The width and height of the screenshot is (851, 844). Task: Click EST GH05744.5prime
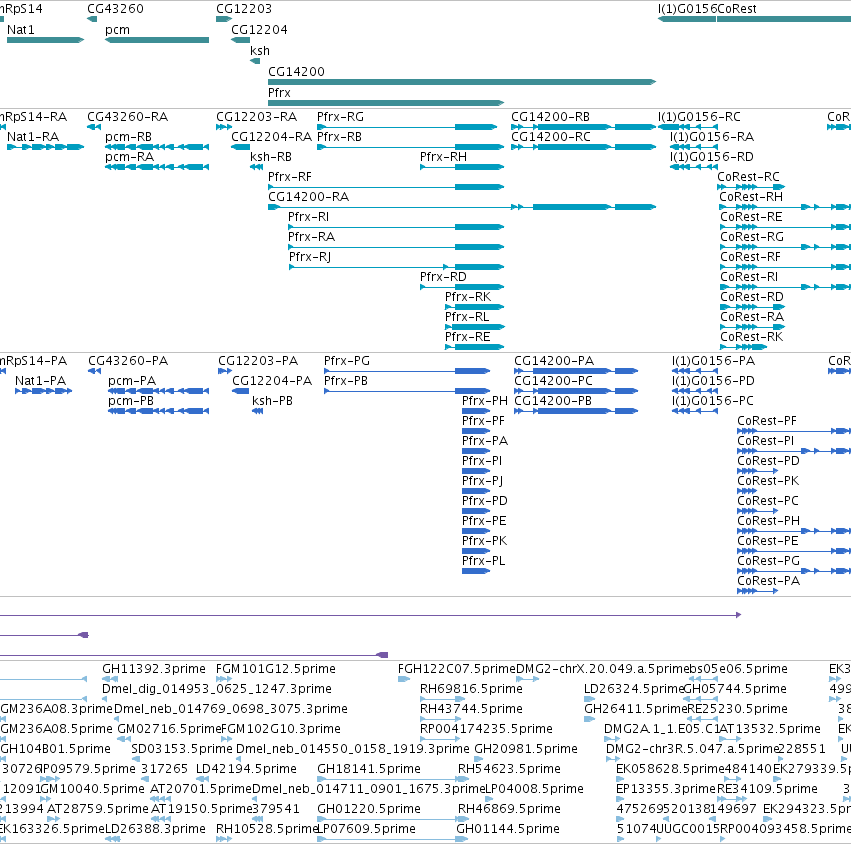(701, 699)
